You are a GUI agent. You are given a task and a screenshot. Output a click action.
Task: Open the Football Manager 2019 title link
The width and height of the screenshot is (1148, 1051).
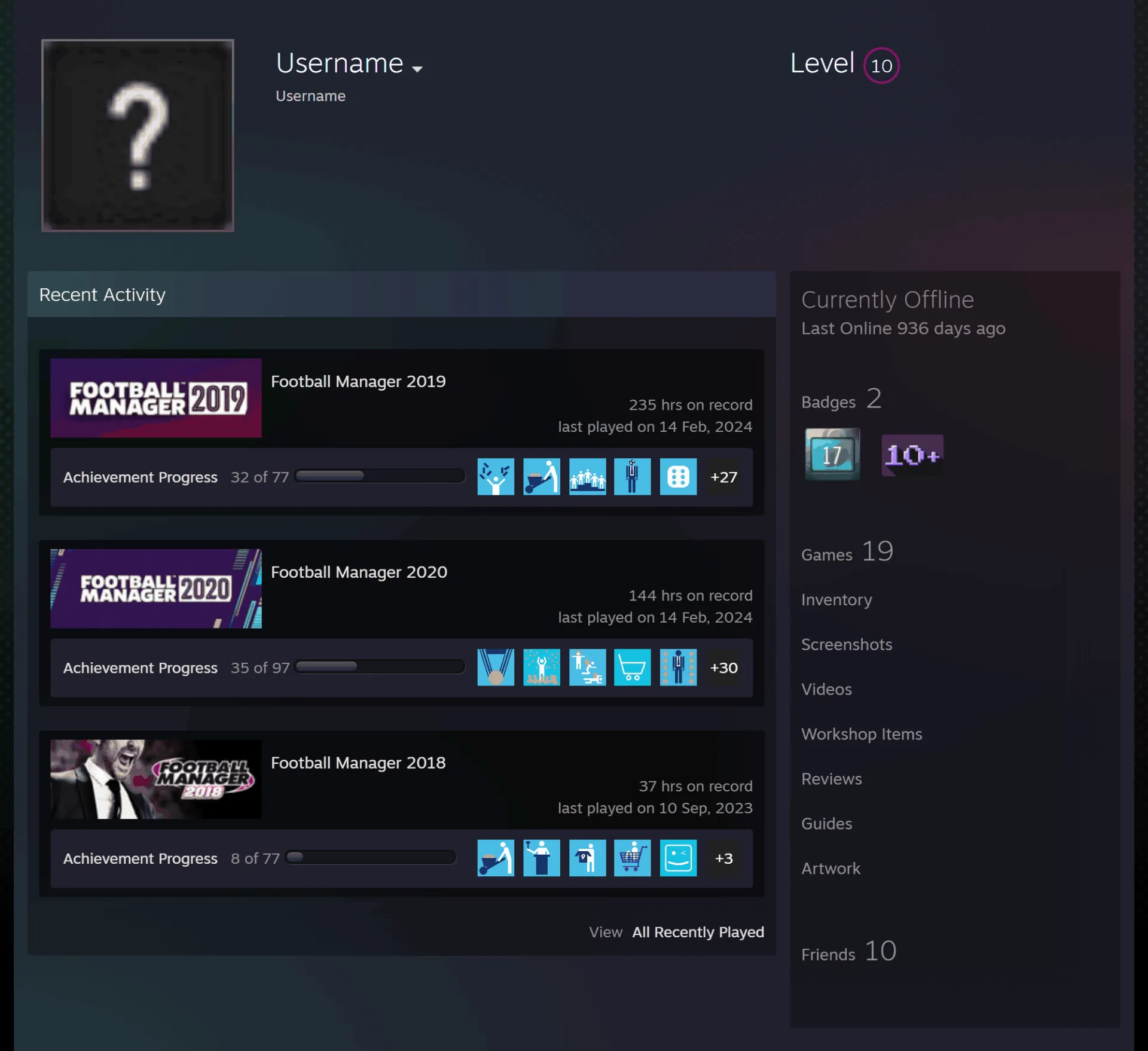pos(358,381)
